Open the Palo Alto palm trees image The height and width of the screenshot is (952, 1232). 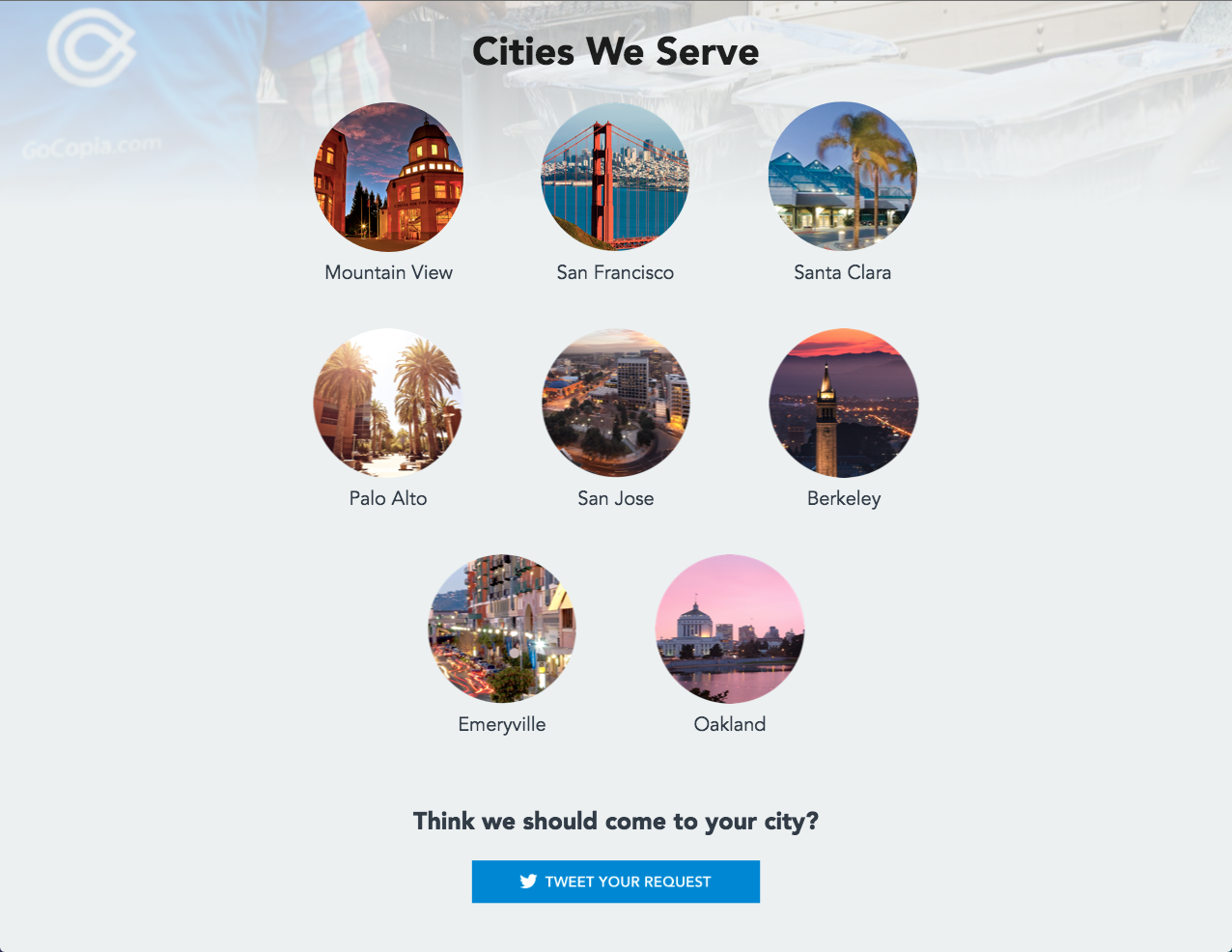388,403
